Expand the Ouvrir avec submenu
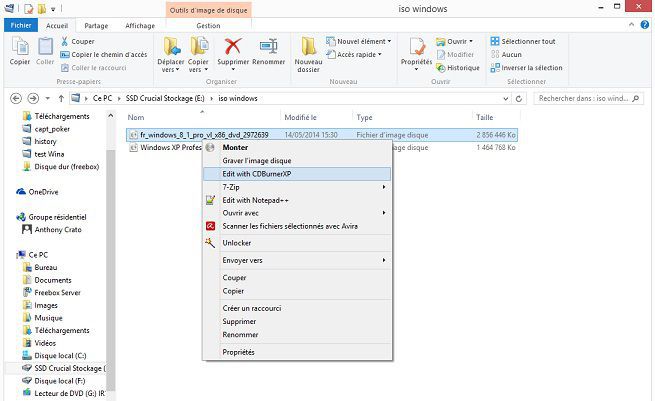 coord(297,213)
